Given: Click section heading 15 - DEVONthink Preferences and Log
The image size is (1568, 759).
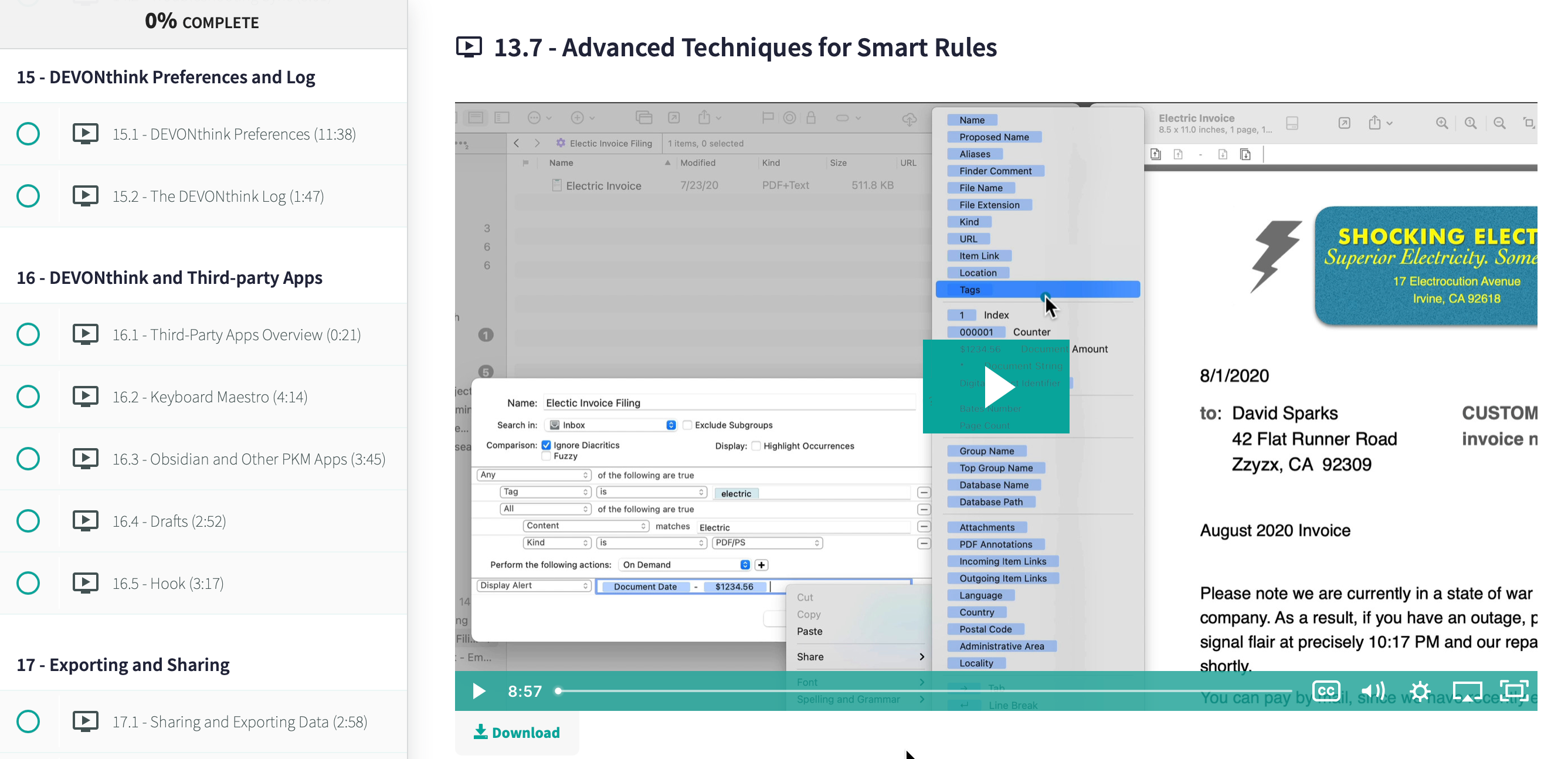Looking at the screenshot, I should click(165, 77).
